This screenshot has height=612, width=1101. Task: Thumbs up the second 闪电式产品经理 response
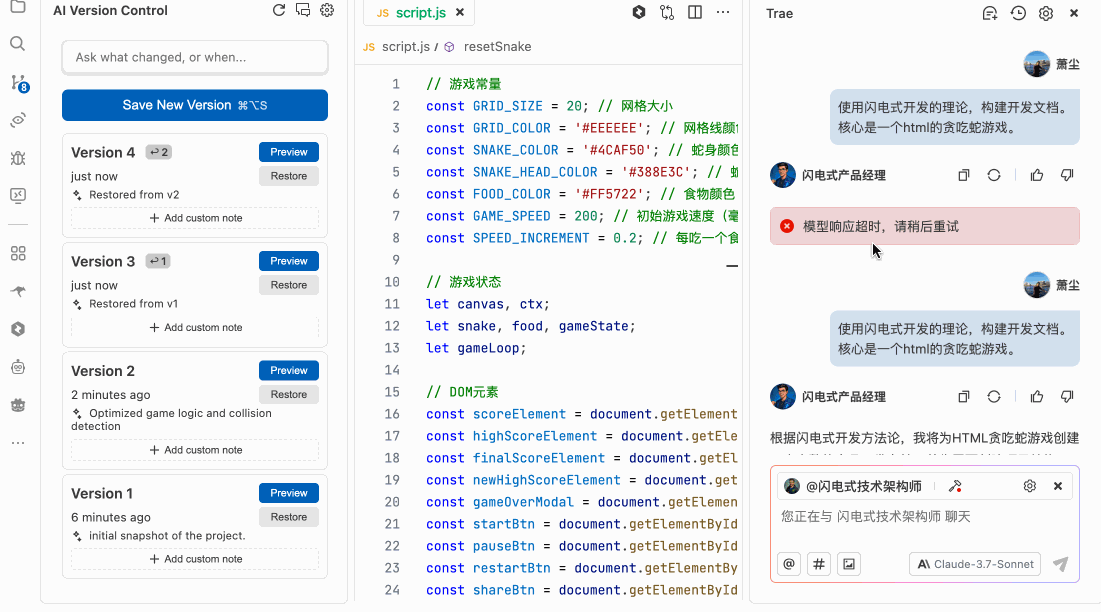click(x=1037, y=397)
